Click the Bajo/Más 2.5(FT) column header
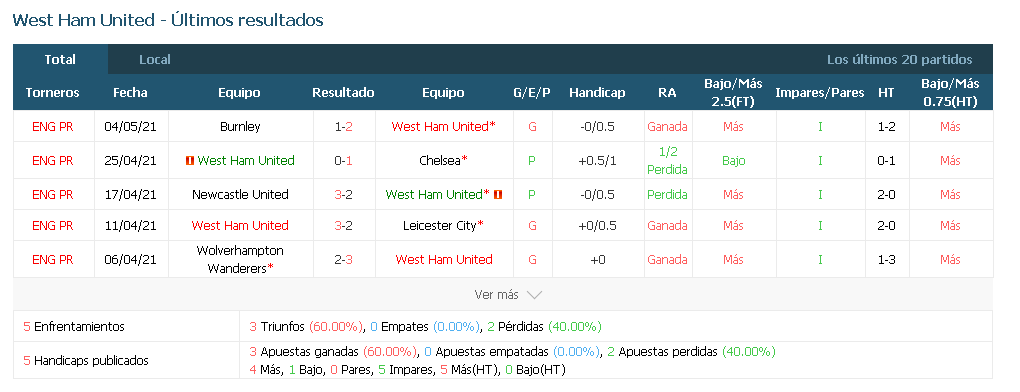Viewport: 1020px width, 392px height. click(733, 92)
